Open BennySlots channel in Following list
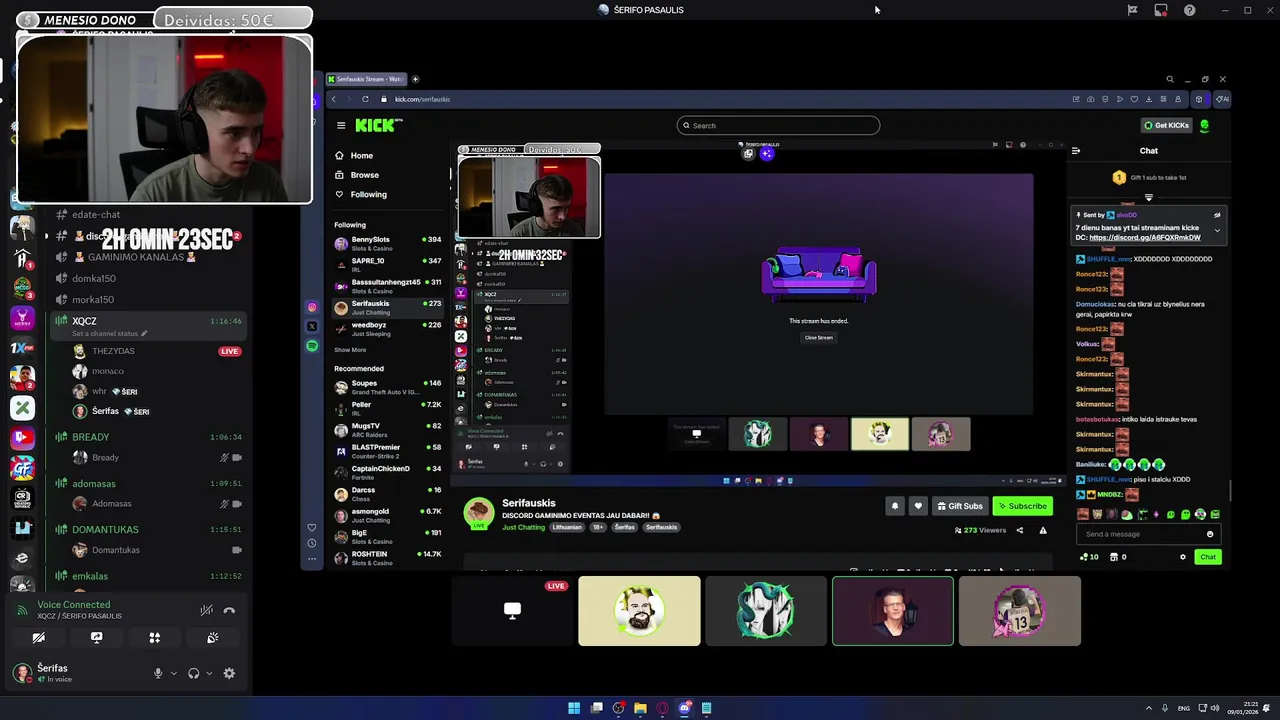1280x720 pixels. click(x=388, y=243)
